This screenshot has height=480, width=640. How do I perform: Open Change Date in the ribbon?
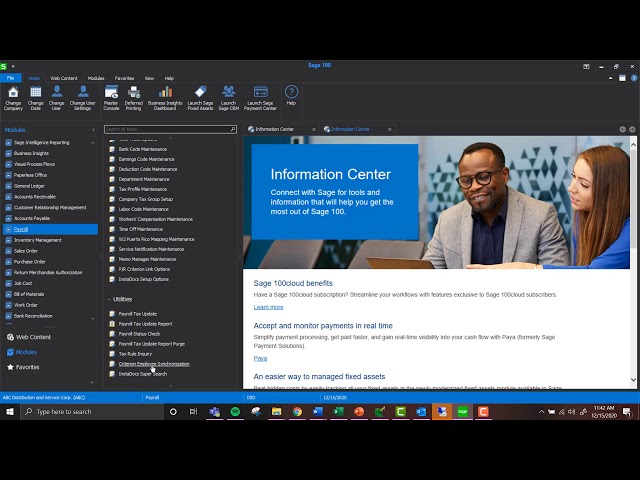(36, 98)
